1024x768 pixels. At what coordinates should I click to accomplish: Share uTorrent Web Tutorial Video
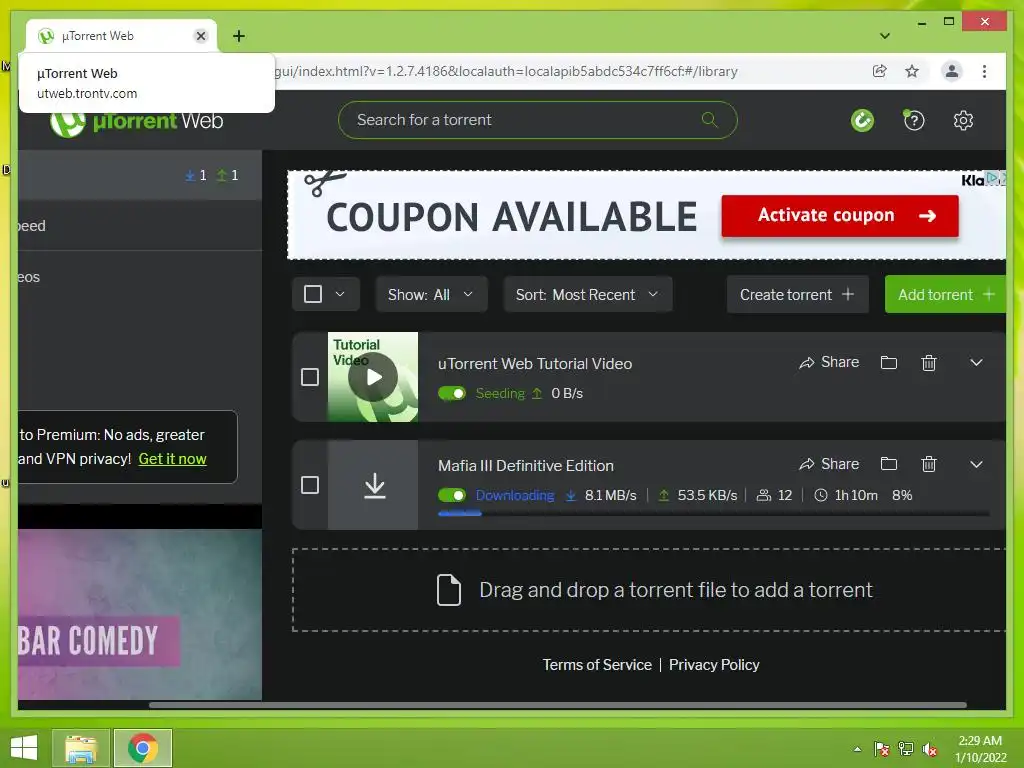tap(829, 362)
